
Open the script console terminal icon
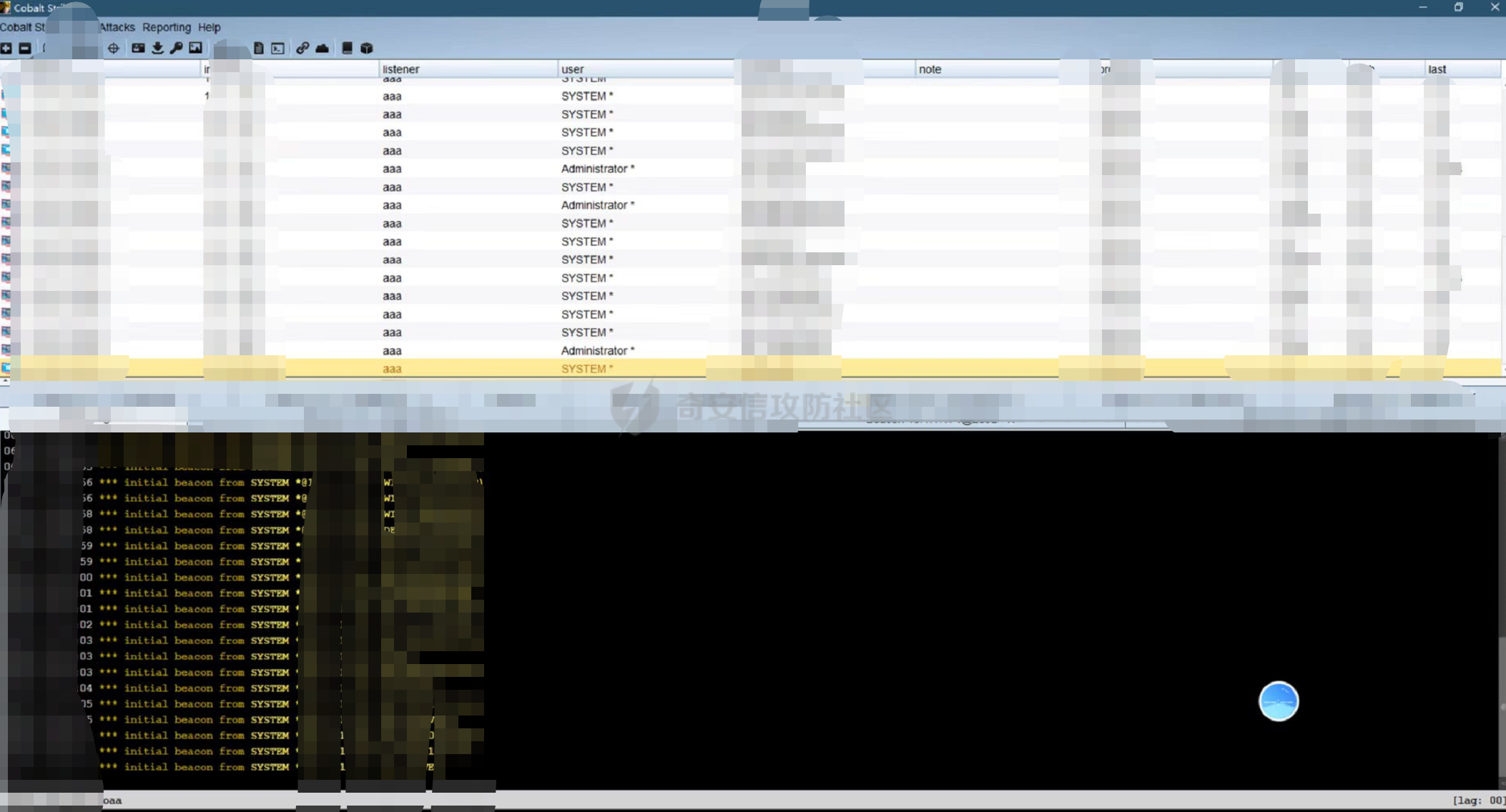(x=277, y=48)
